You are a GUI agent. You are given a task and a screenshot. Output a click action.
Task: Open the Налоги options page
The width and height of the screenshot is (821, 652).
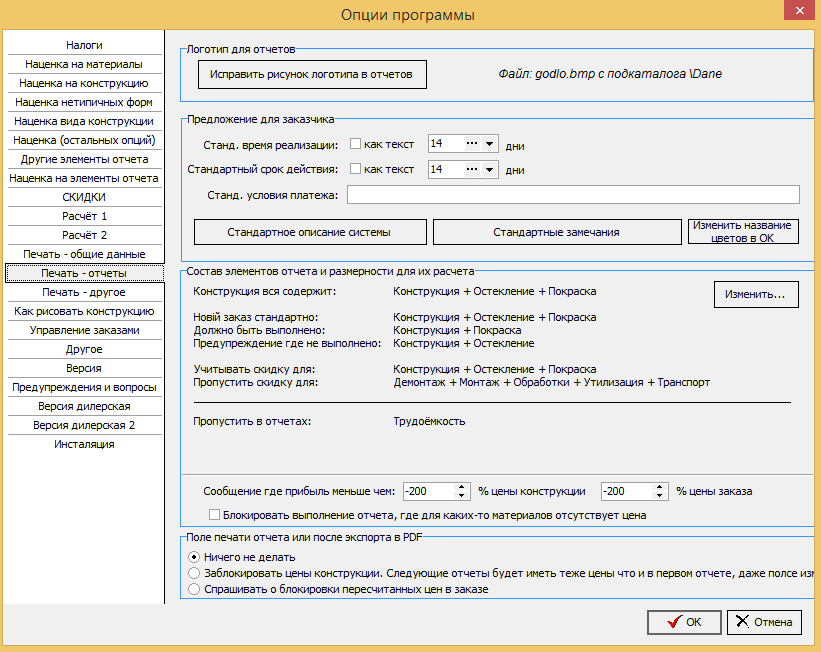pos(84,45)
